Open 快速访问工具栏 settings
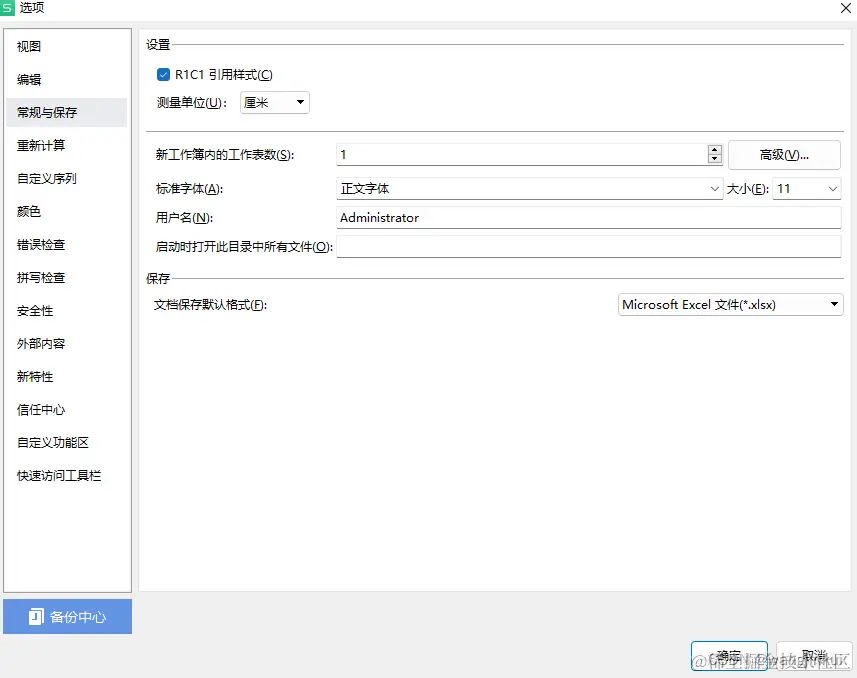This screenshot has height=678, width=857. [67, 476]
